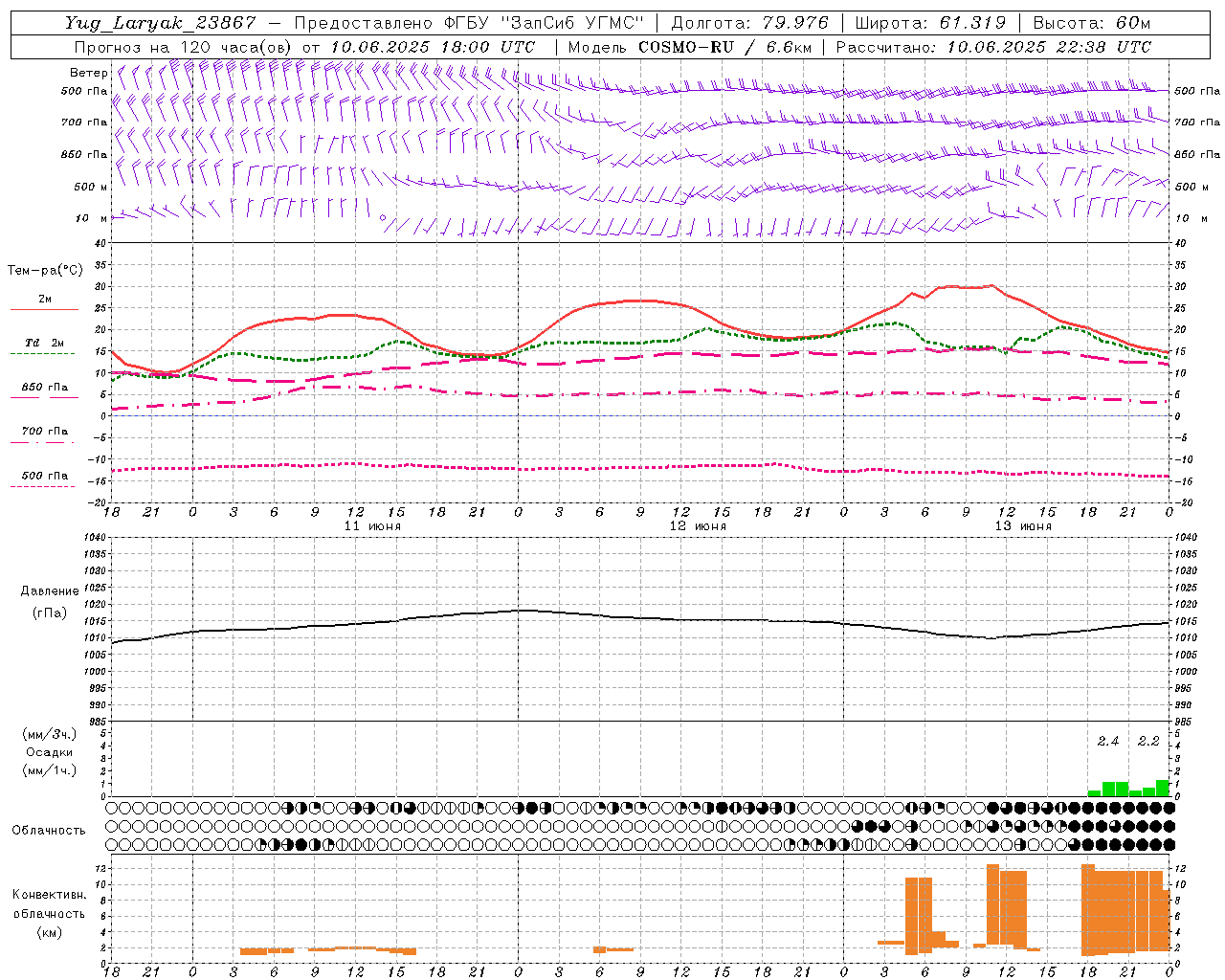1225x980 pixels.
Task: Click the "(мм/3ч.)" precipitation unit label
Action: 49,734
